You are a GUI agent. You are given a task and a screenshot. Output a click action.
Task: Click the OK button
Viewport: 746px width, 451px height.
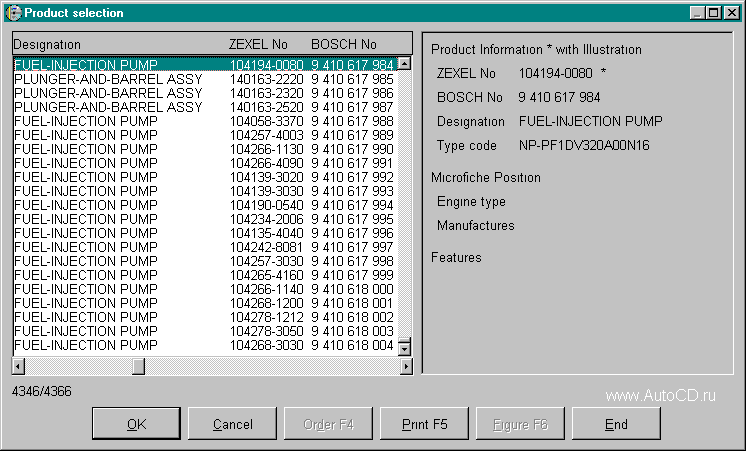(137, 423)
